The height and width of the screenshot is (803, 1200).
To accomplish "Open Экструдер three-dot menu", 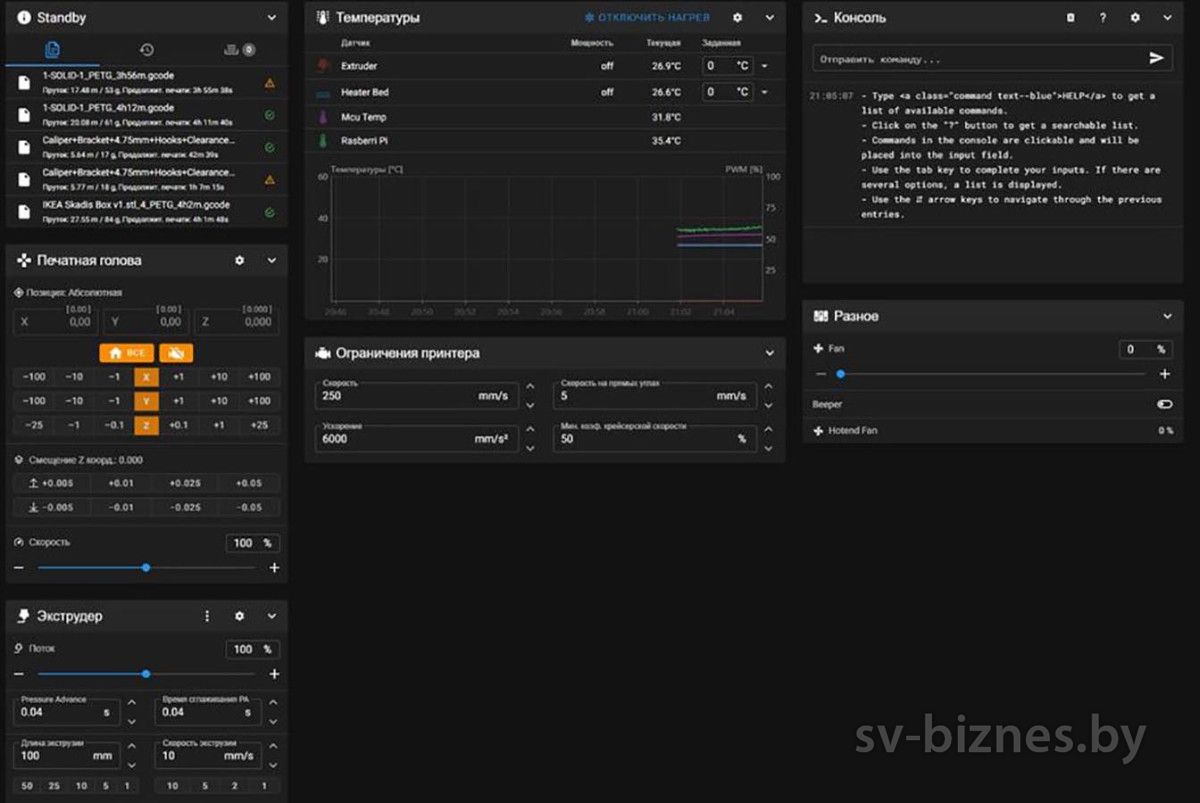I will (207, 616).
